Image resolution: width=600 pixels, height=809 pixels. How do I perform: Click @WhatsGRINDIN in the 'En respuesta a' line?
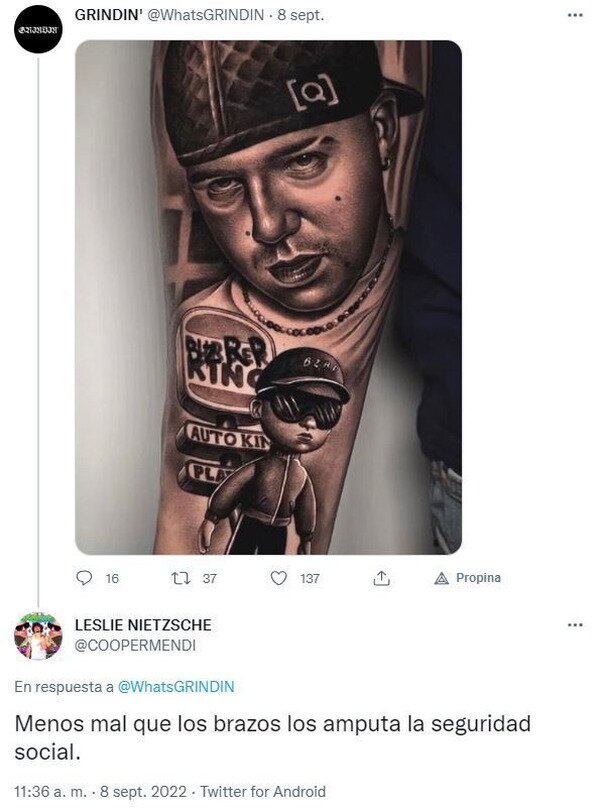pyautogui.click(x=176, y=686)
